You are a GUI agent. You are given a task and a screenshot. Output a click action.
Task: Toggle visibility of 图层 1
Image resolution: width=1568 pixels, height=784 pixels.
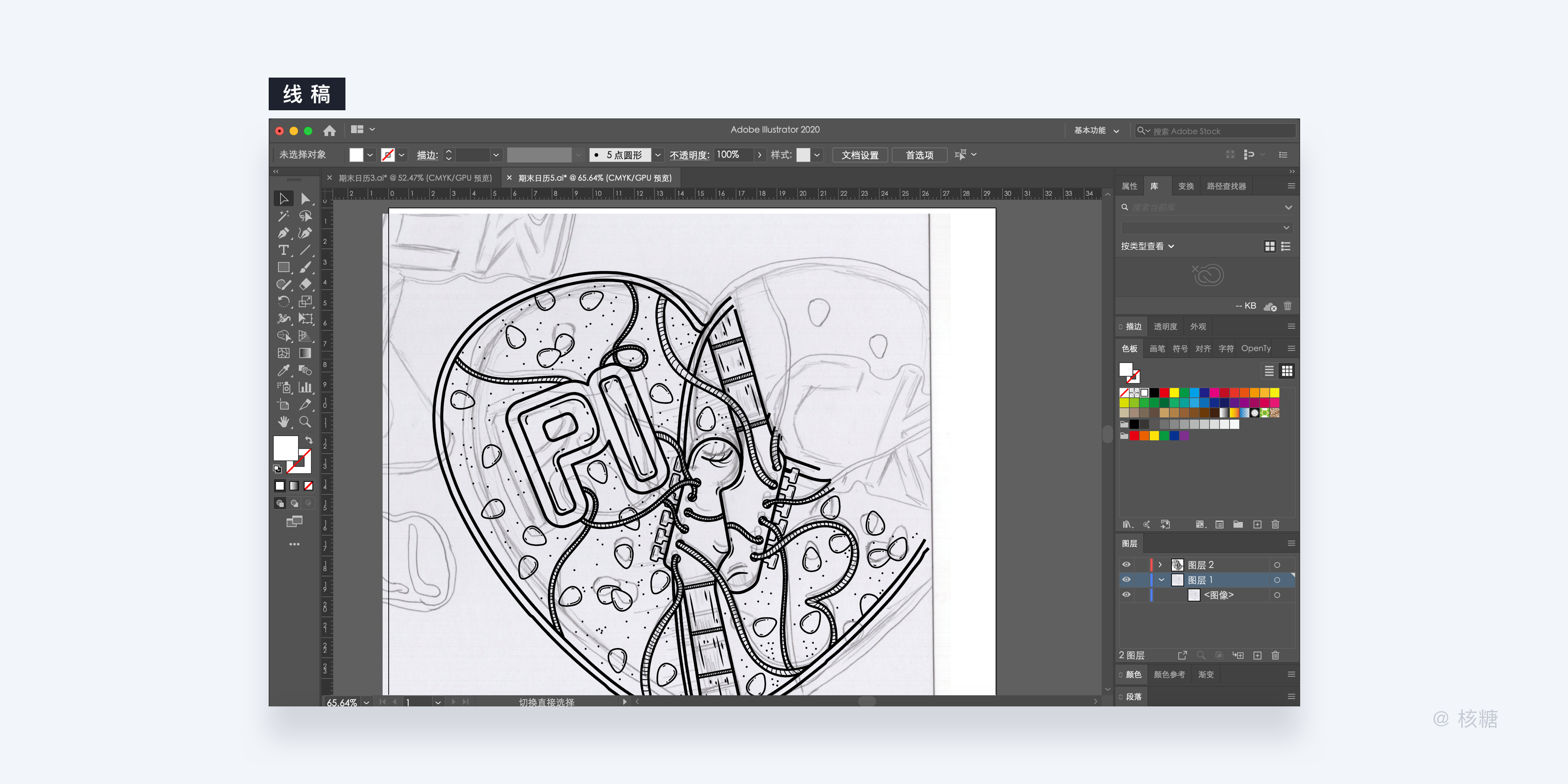pos(1126,579)
